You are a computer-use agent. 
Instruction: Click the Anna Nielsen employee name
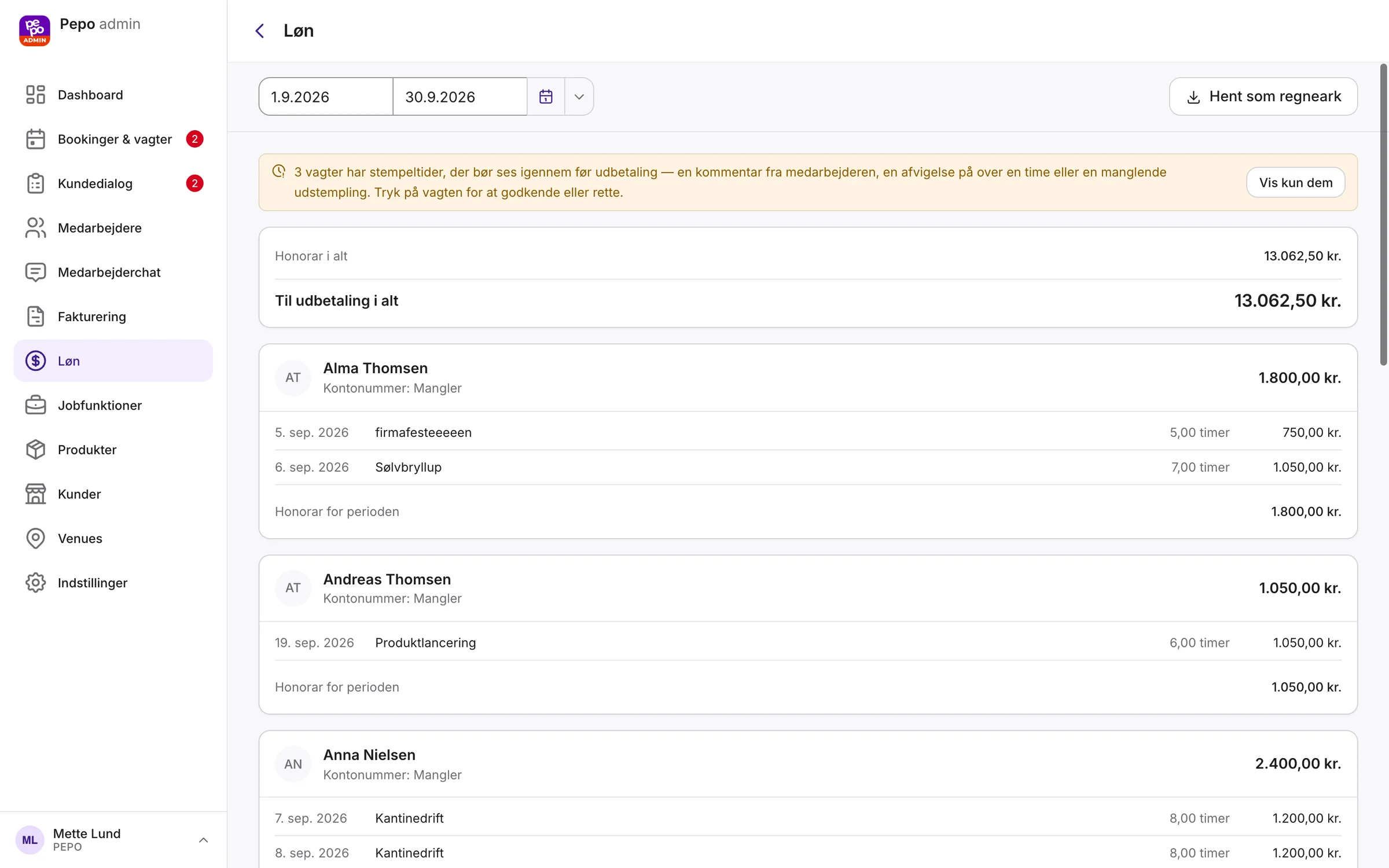coord(369,755)
